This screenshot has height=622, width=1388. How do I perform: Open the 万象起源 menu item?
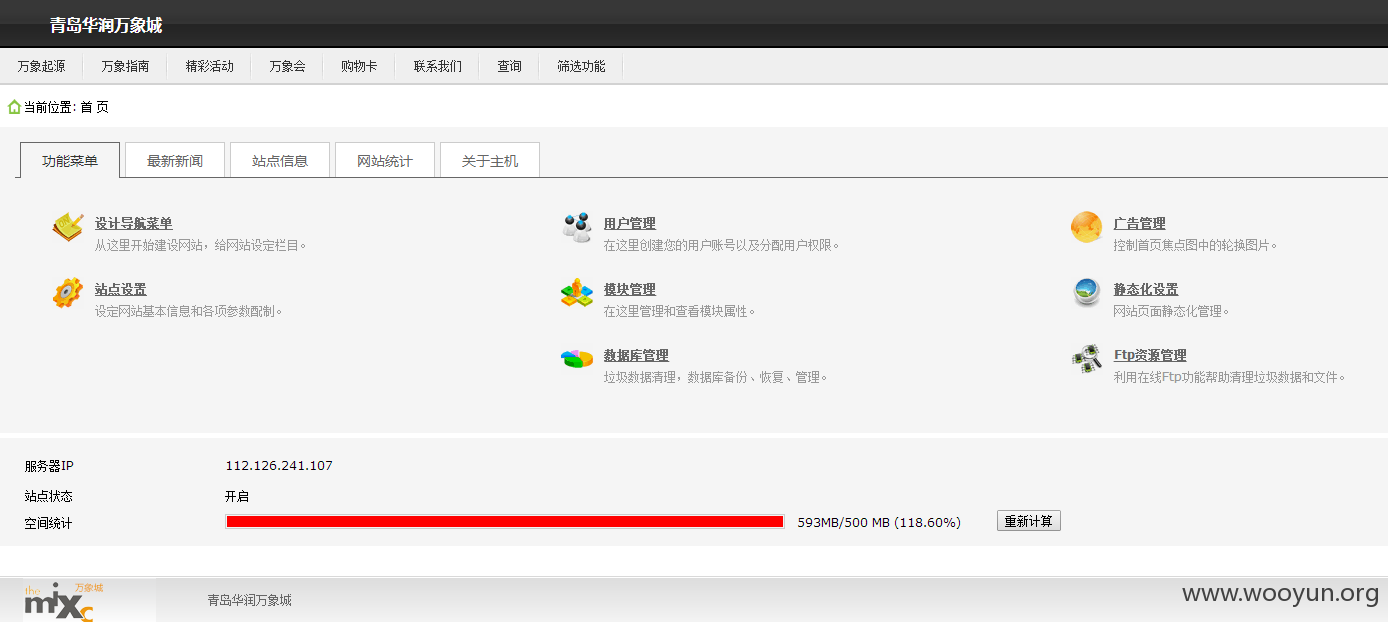(x=41, y=66)
